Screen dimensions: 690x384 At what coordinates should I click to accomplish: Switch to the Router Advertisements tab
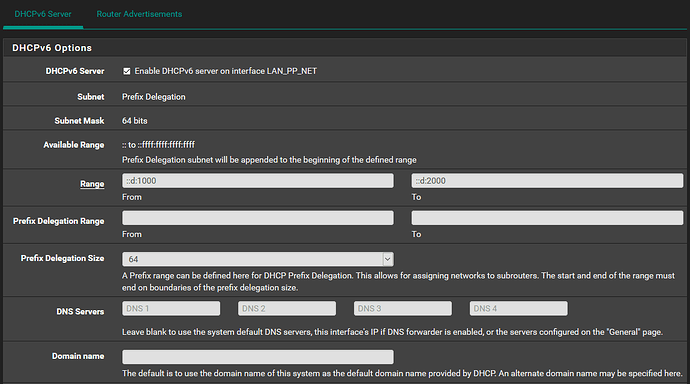(139, 14)
